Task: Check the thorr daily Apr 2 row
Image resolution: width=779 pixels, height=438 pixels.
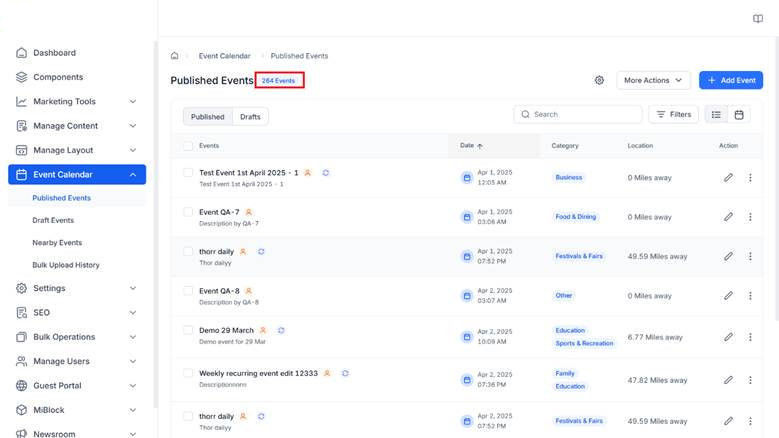Action: [188, 416]
